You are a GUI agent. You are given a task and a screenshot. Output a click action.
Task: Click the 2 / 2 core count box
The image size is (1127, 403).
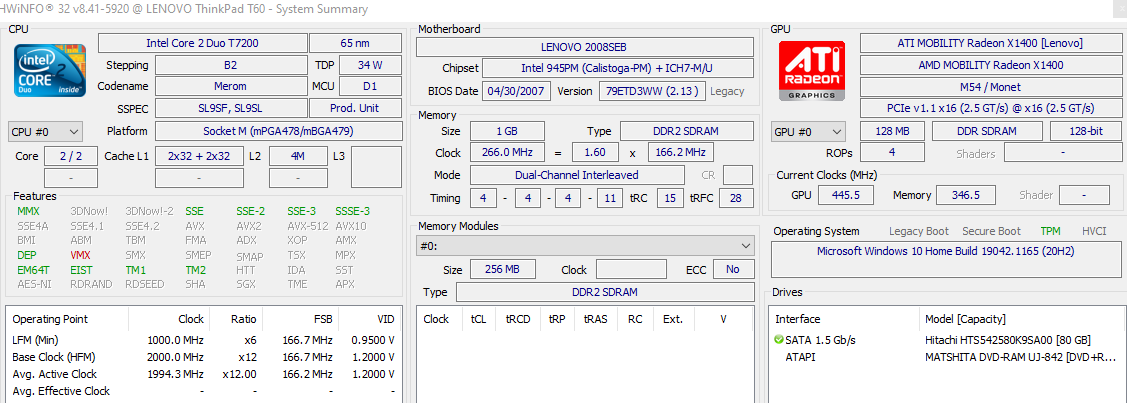pos(70,156)
